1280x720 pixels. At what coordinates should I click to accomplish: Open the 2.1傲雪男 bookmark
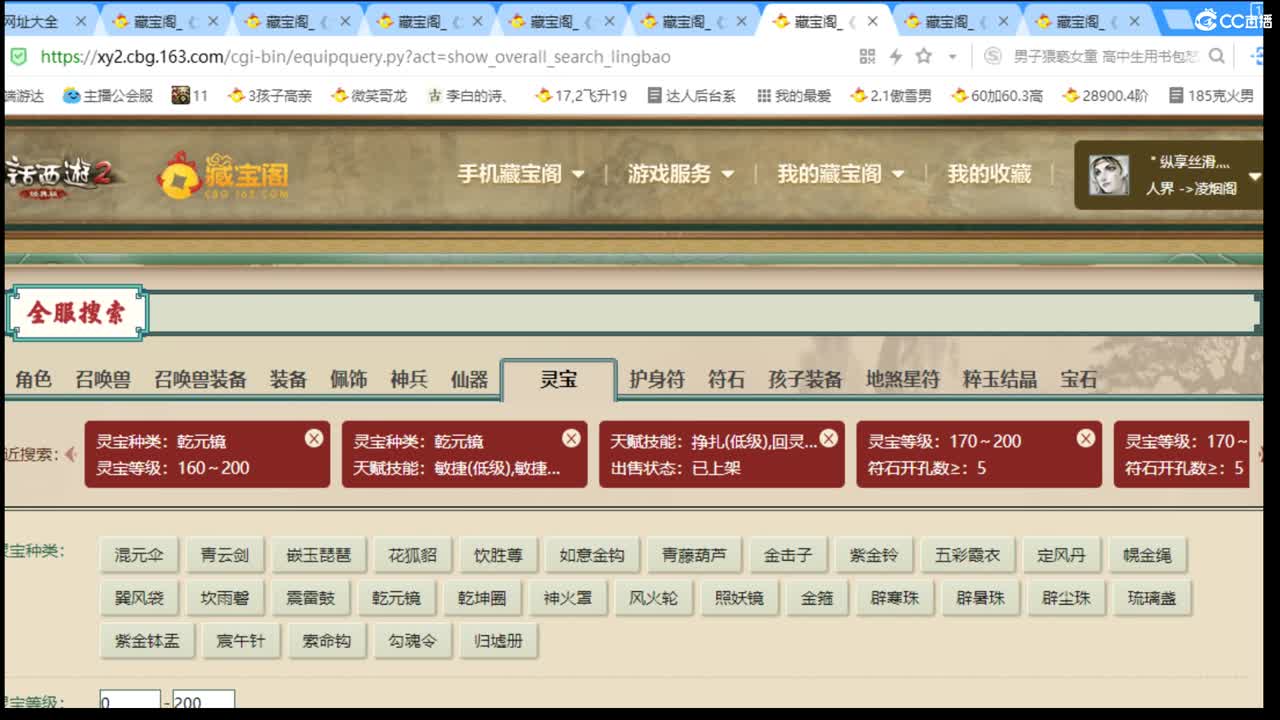[891, 96]
